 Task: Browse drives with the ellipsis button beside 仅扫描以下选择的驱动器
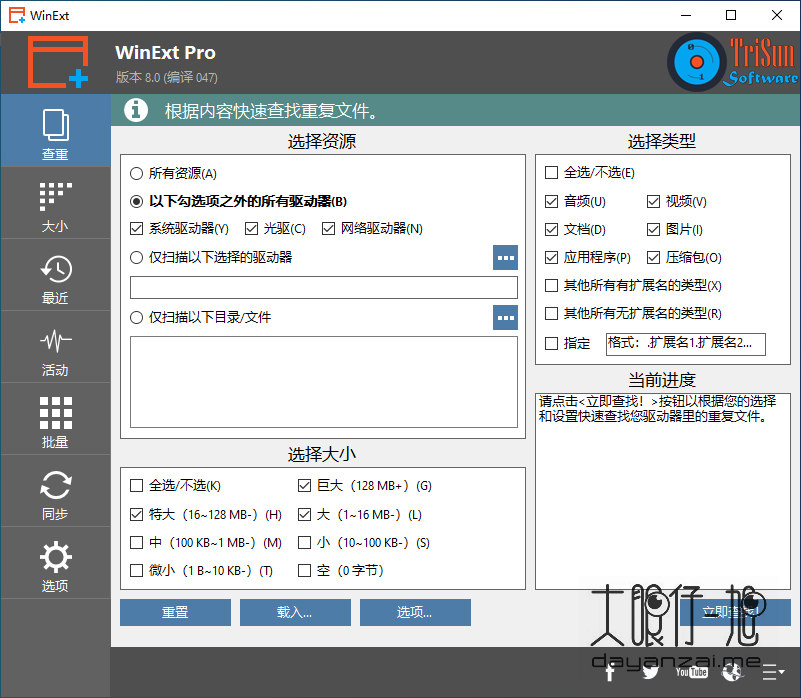click(x=505, y=258)
